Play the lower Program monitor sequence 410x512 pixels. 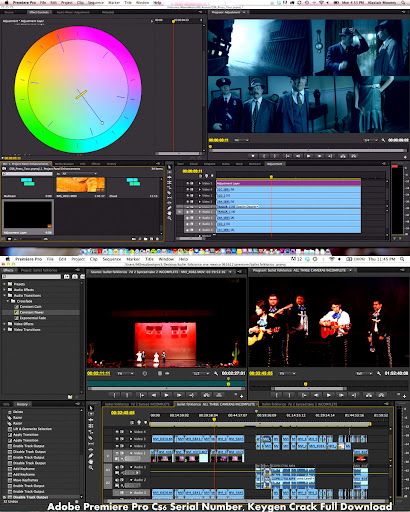329,395
